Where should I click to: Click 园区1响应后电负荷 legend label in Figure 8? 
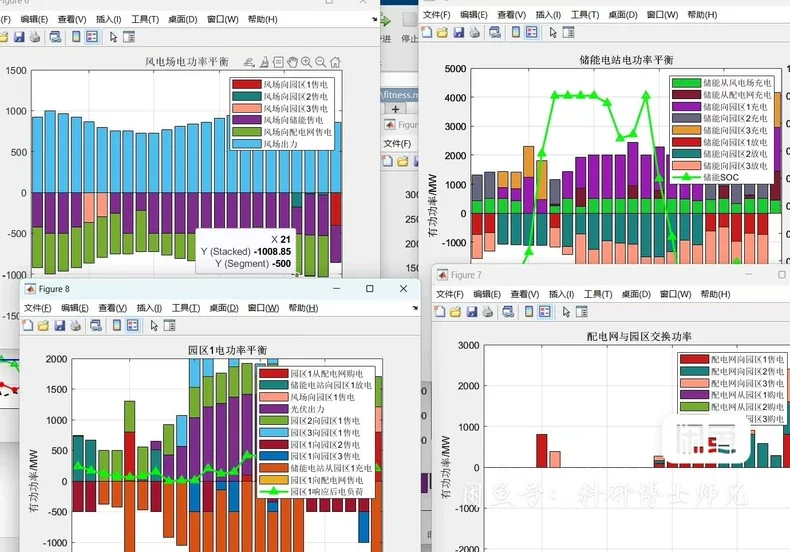coord(326,492)
